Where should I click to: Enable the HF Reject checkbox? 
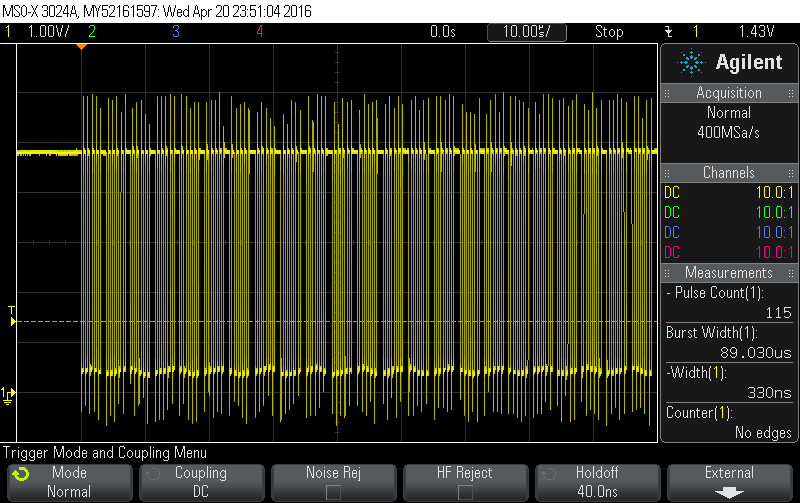click(465, 492)
